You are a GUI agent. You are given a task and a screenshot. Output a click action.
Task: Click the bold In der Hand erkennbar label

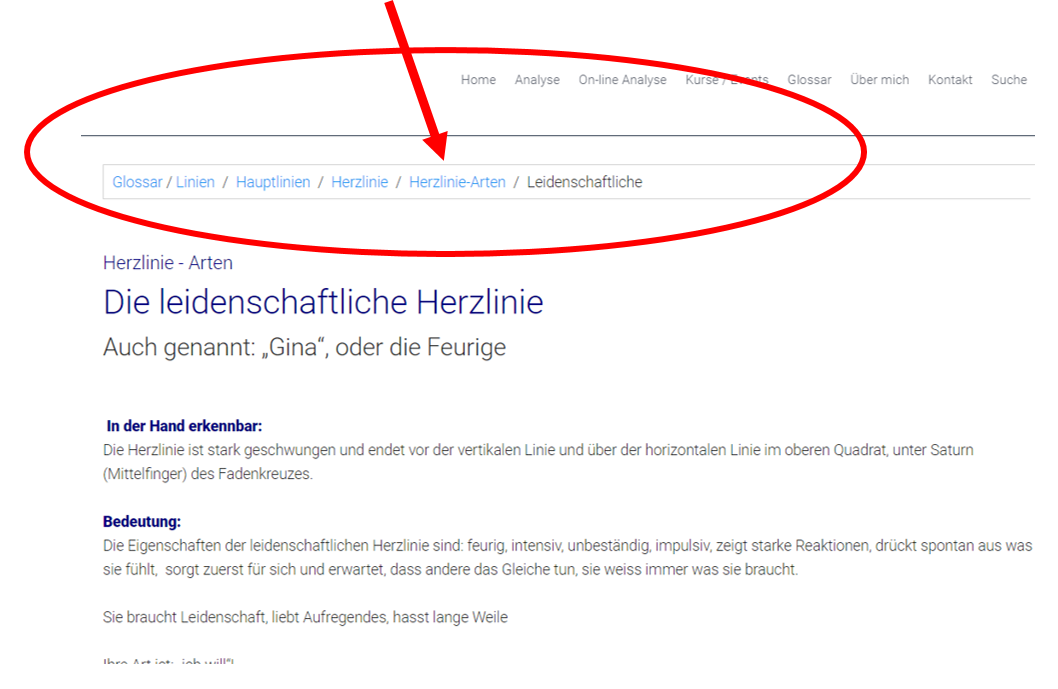click(184, 426)
